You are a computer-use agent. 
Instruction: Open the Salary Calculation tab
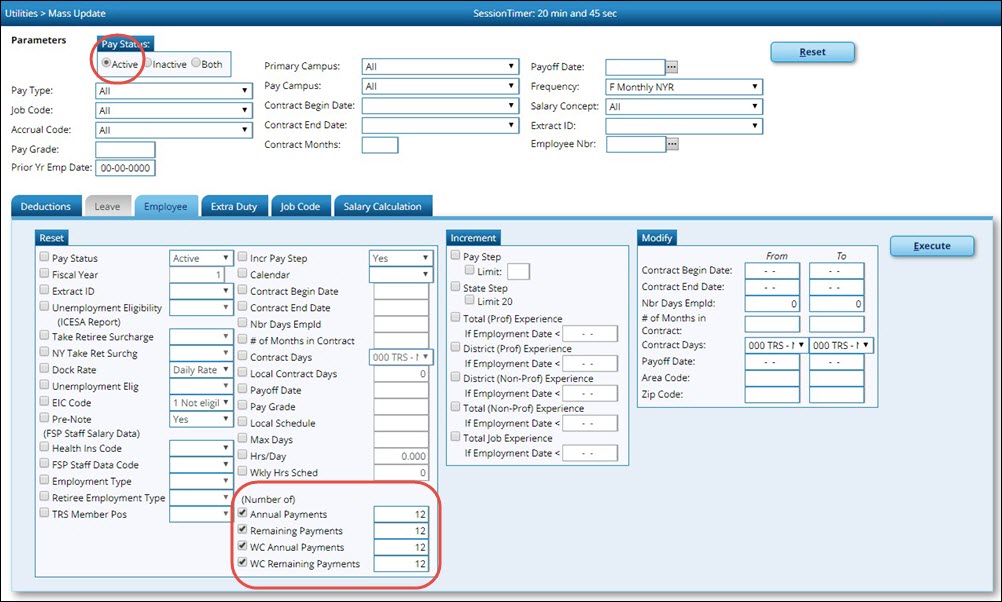383,206
